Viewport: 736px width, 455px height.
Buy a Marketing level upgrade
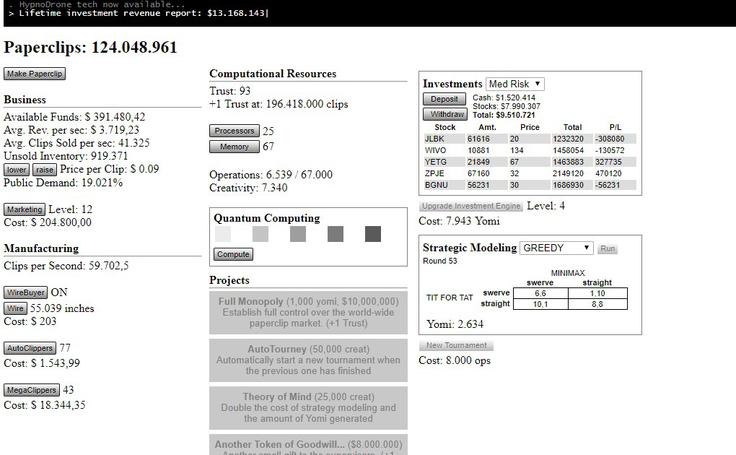coord(24,209)
